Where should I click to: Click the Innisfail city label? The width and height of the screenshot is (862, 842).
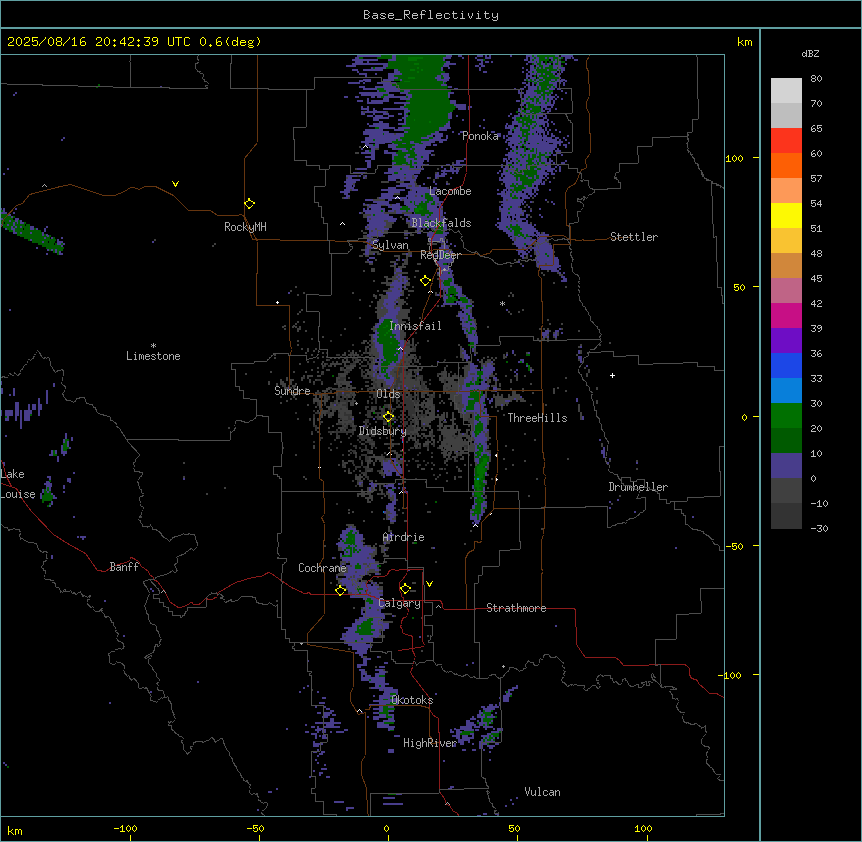pos(415,326)
